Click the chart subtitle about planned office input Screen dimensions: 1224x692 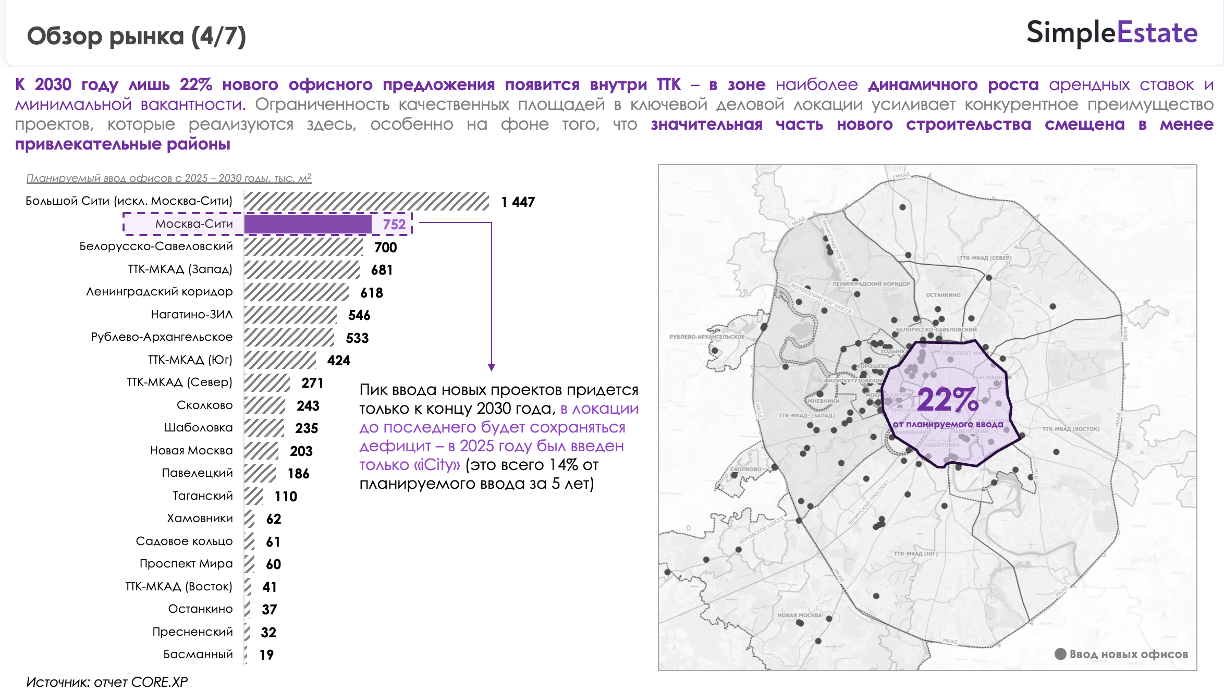coord(169,179)
